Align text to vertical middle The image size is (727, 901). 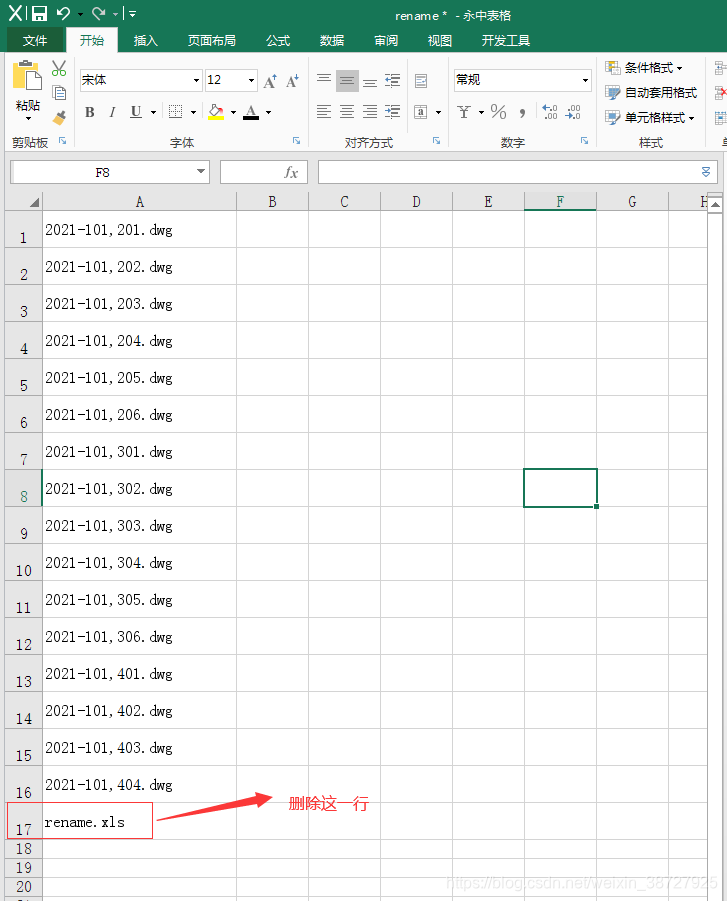[347, 80]
